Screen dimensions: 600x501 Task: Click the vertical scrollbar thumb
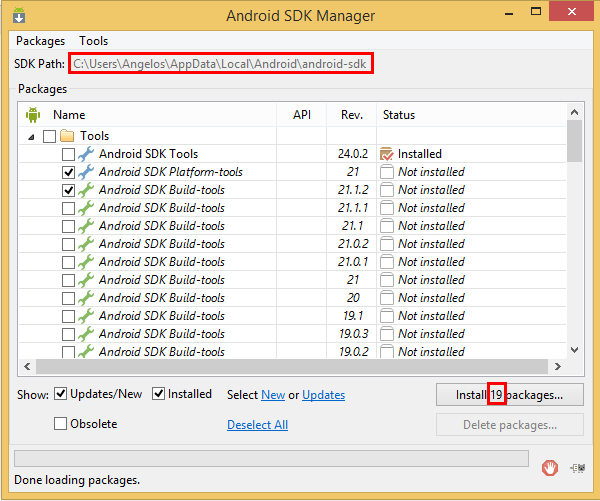pos(574,141)
